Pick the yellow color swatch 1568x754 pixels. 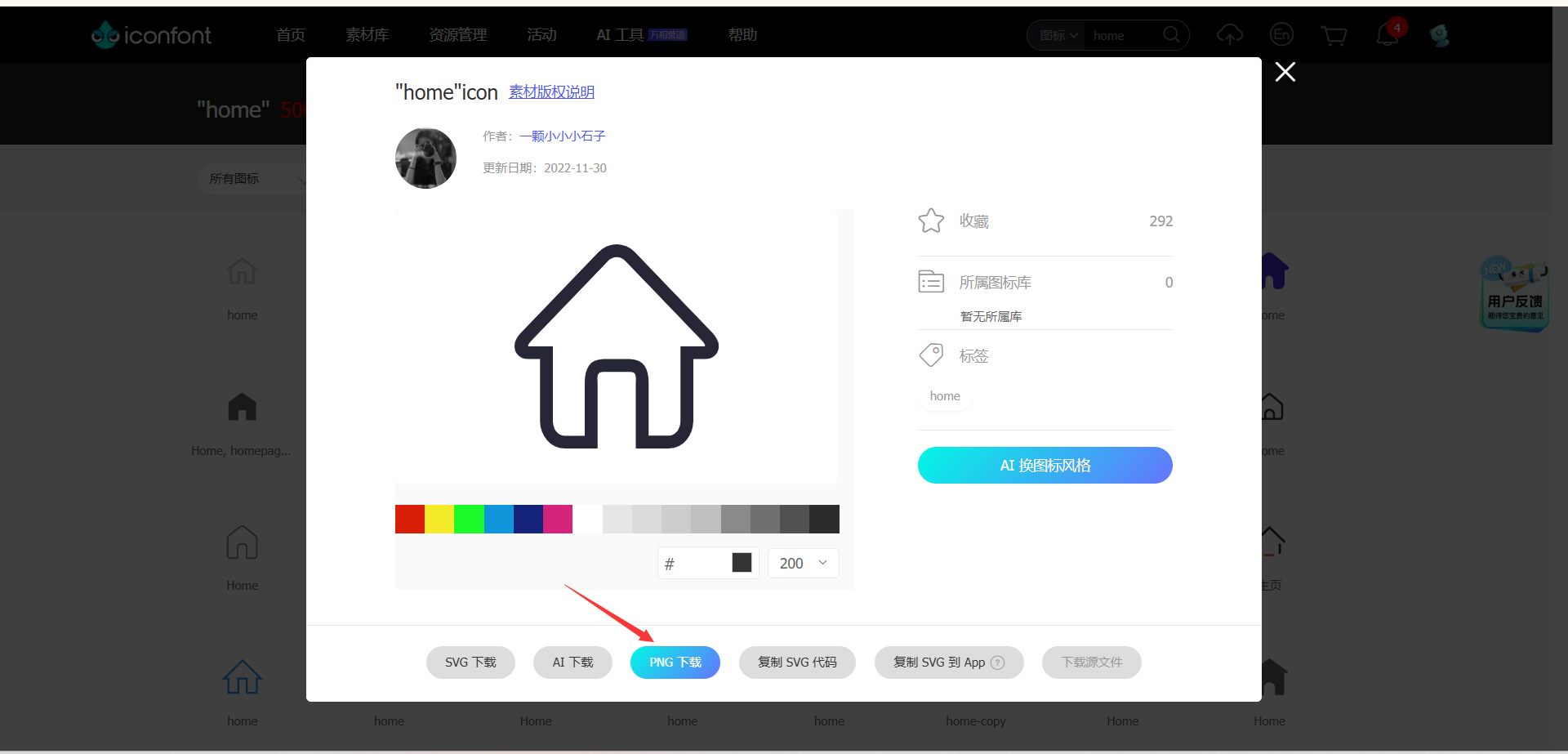point(439,519)
